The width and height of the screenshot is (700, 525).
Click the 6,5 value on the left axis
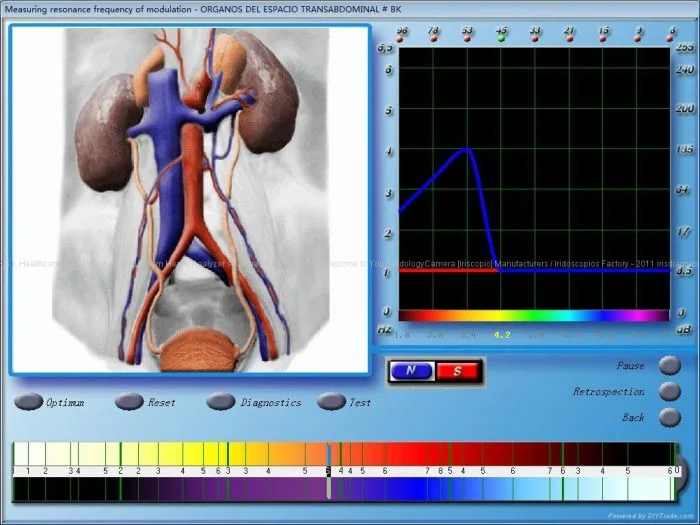386,47
